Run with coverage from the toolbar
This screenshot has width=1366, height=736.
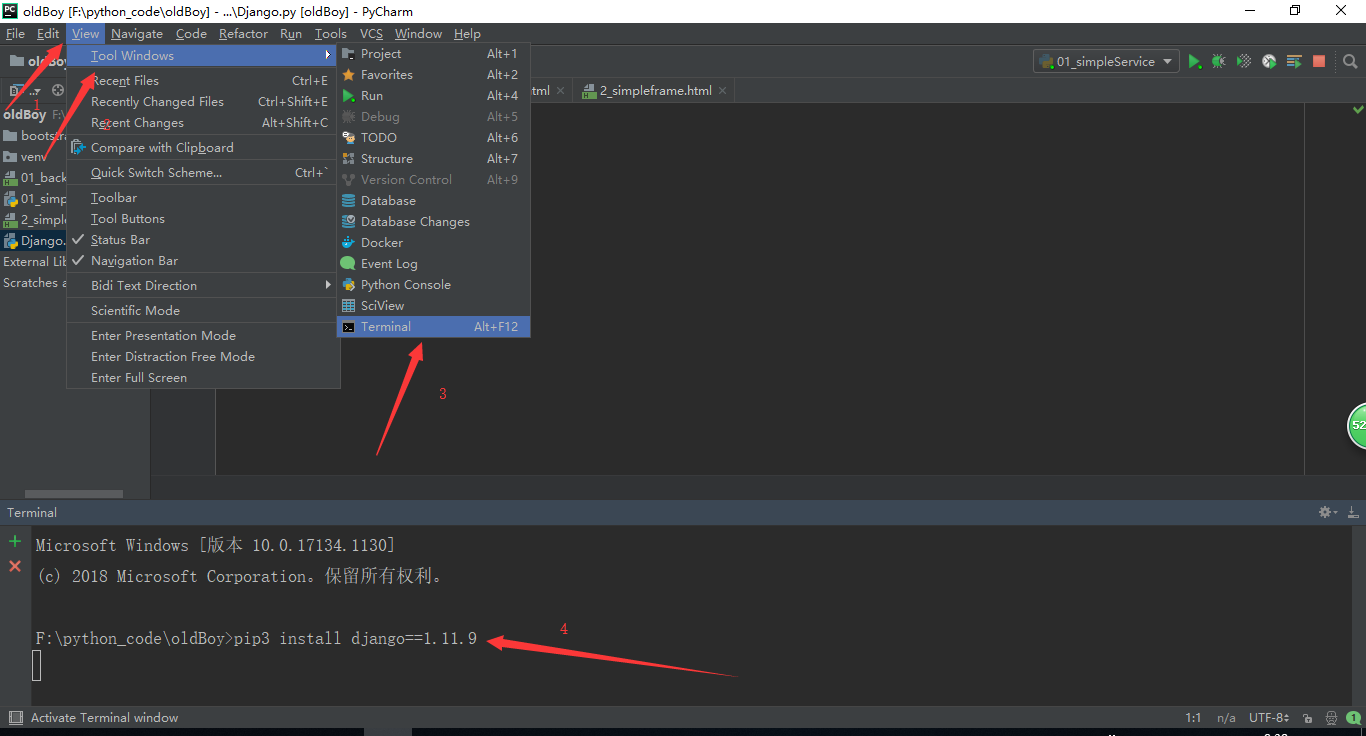[1244, 62]
